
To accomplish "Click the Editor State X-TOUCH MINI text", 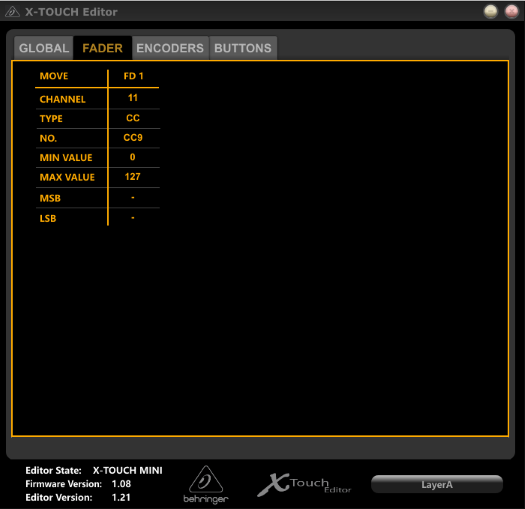I will point(128,470).
